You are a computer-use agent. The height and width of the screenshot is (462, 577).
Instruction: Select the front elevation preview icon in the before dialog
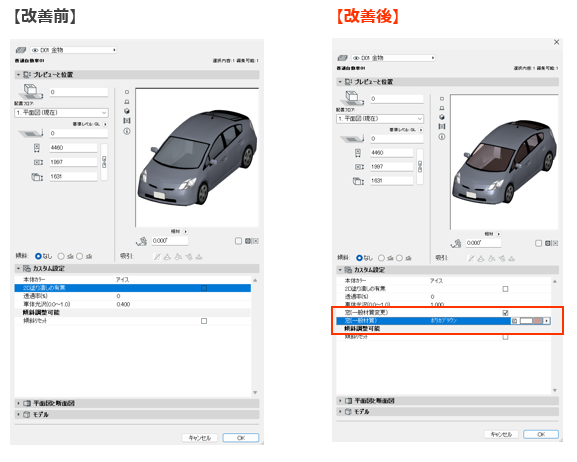point(127,102)
